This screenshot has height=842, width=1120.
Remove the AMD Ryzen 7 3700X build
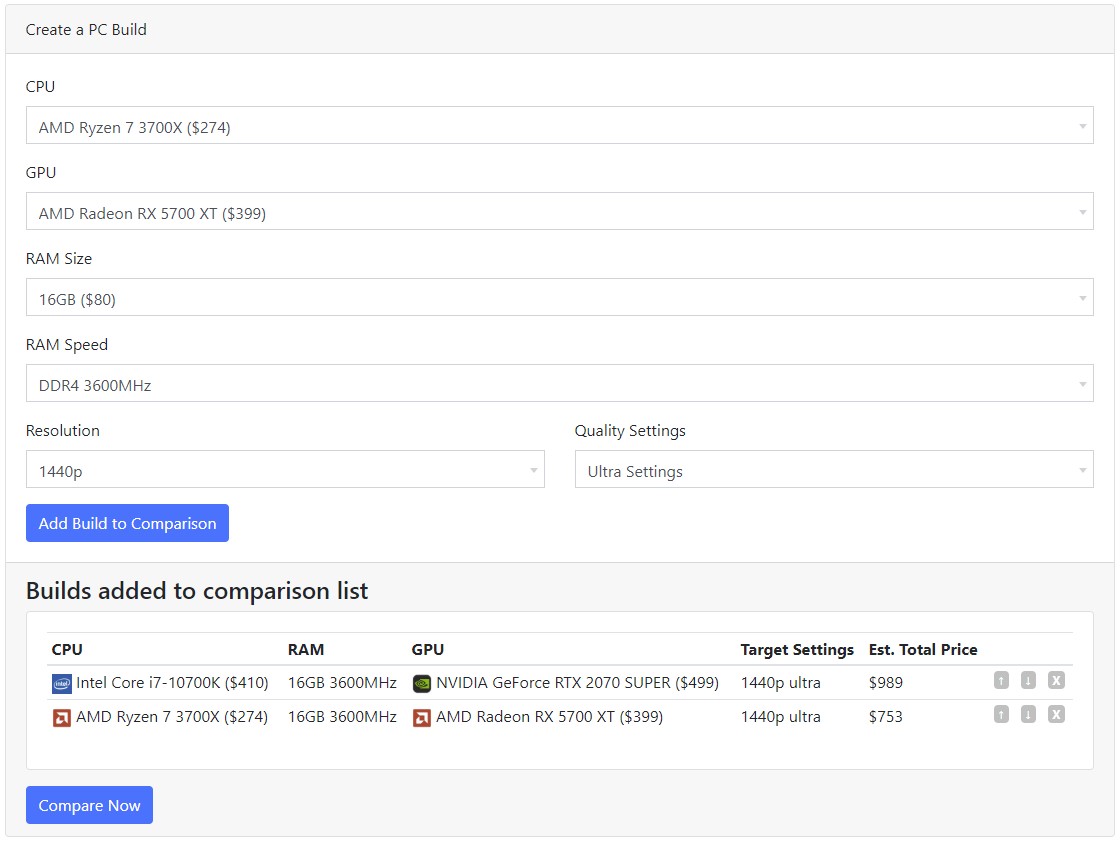pos(1056,714)
